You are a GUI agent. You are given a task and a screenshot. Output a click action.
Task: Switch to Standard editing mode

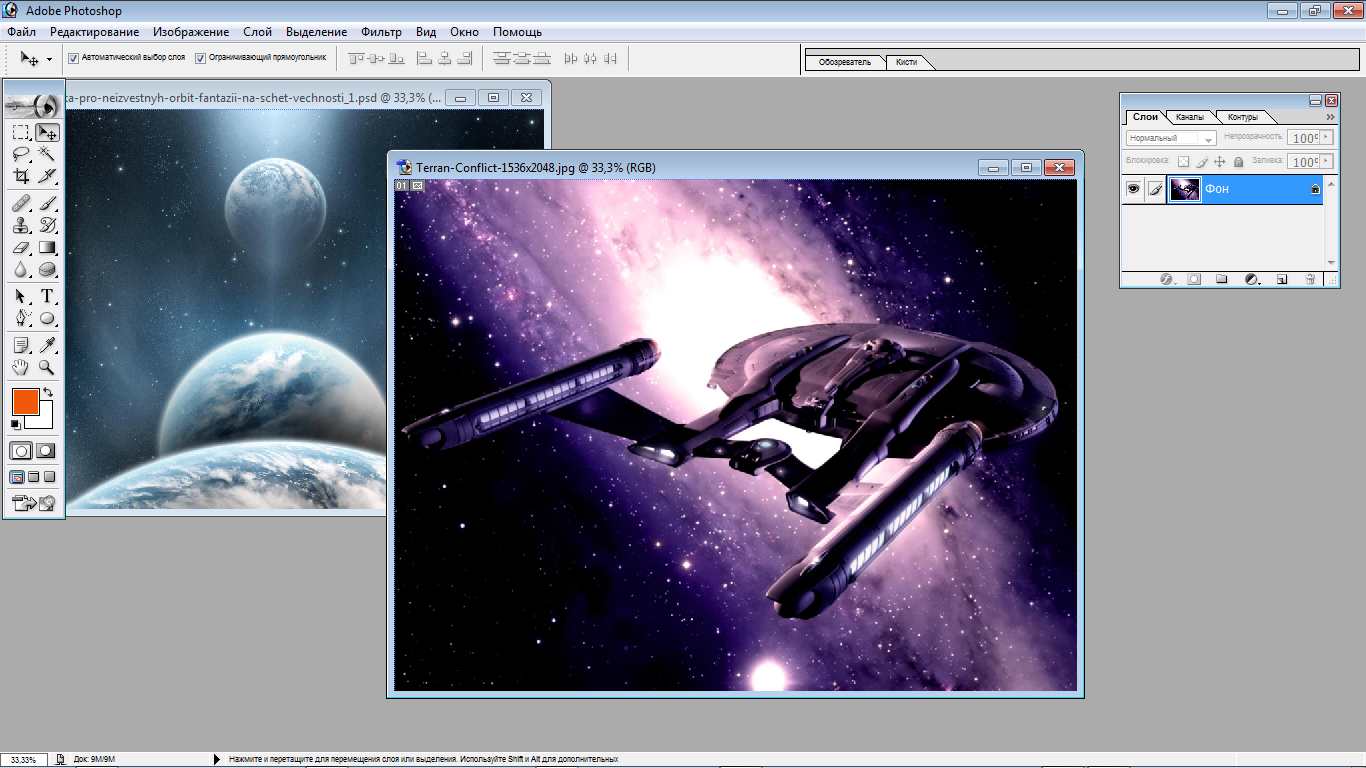[x=21, y=451]
